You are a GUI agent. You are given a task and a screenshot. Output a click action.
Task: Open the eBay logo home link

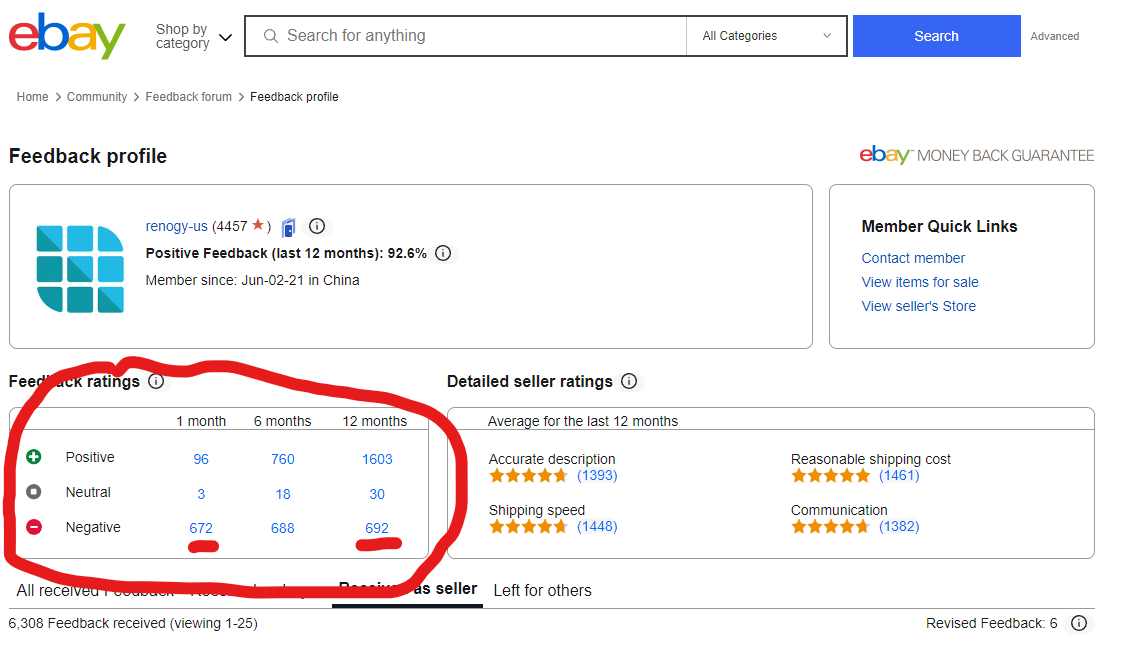coord(67,36)
